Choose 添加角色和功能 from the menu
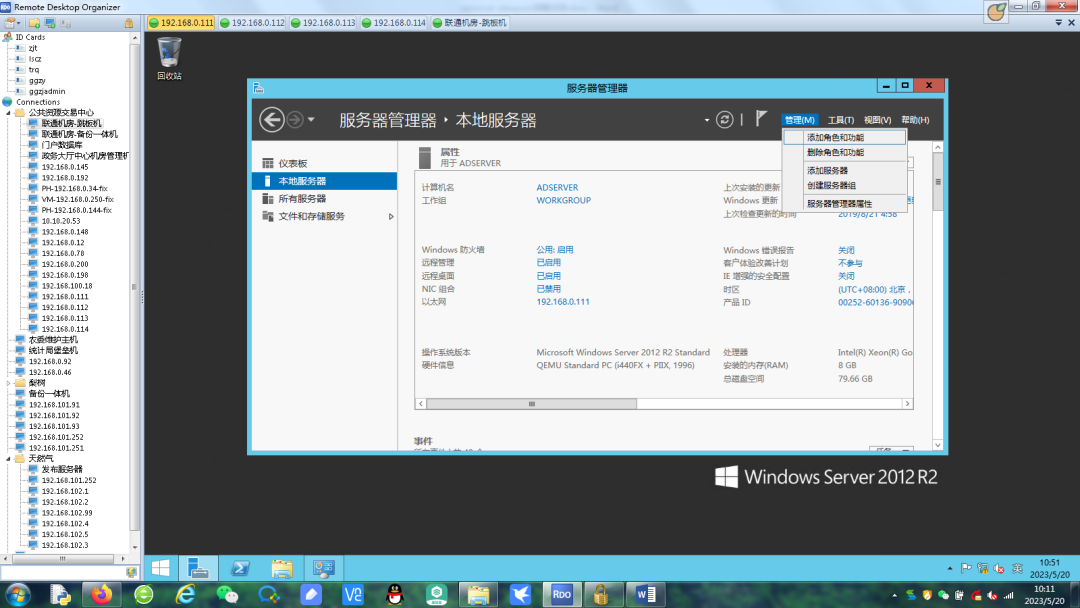 [x=844, y=138]
